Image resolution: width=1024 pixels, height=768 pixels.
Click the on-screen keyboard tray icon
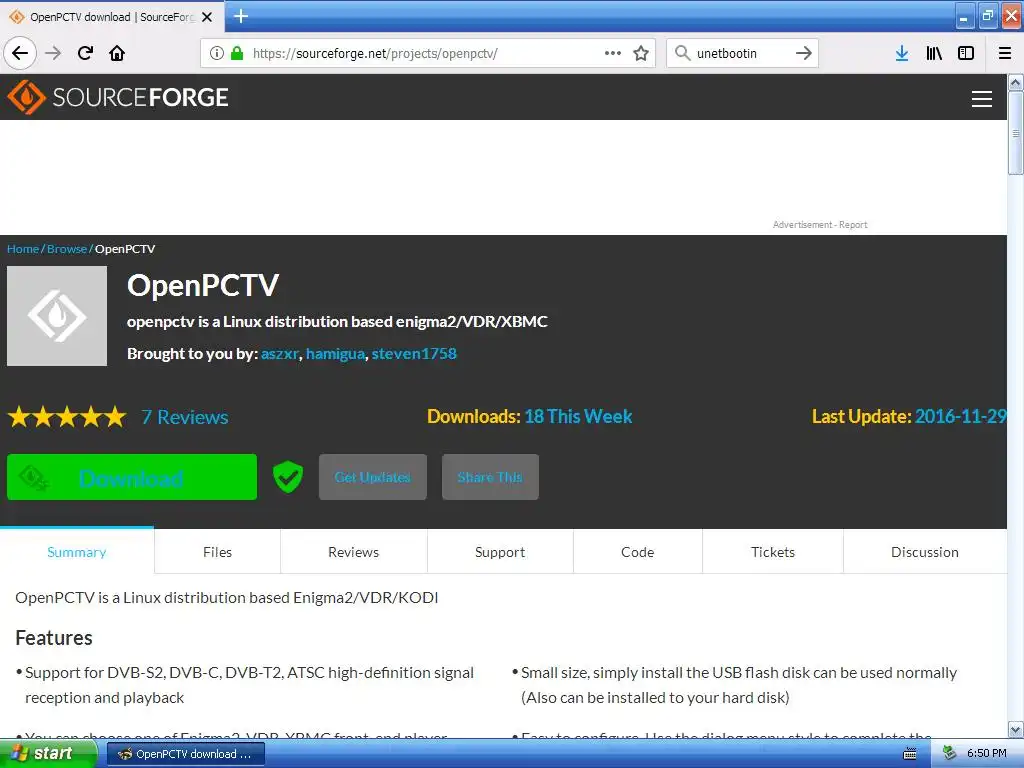click(x=909, y=754)
